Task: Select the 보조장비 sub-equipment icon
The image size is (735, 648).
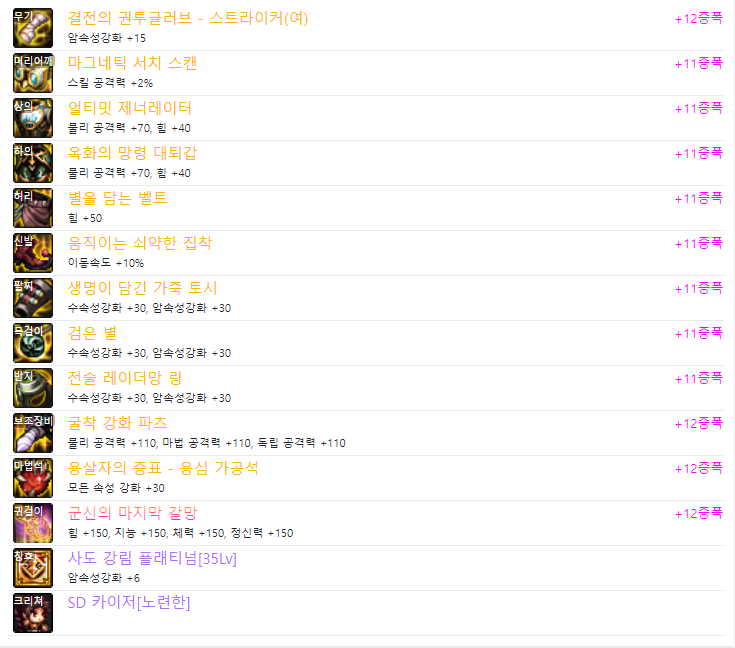Action: tap(33, 433)
